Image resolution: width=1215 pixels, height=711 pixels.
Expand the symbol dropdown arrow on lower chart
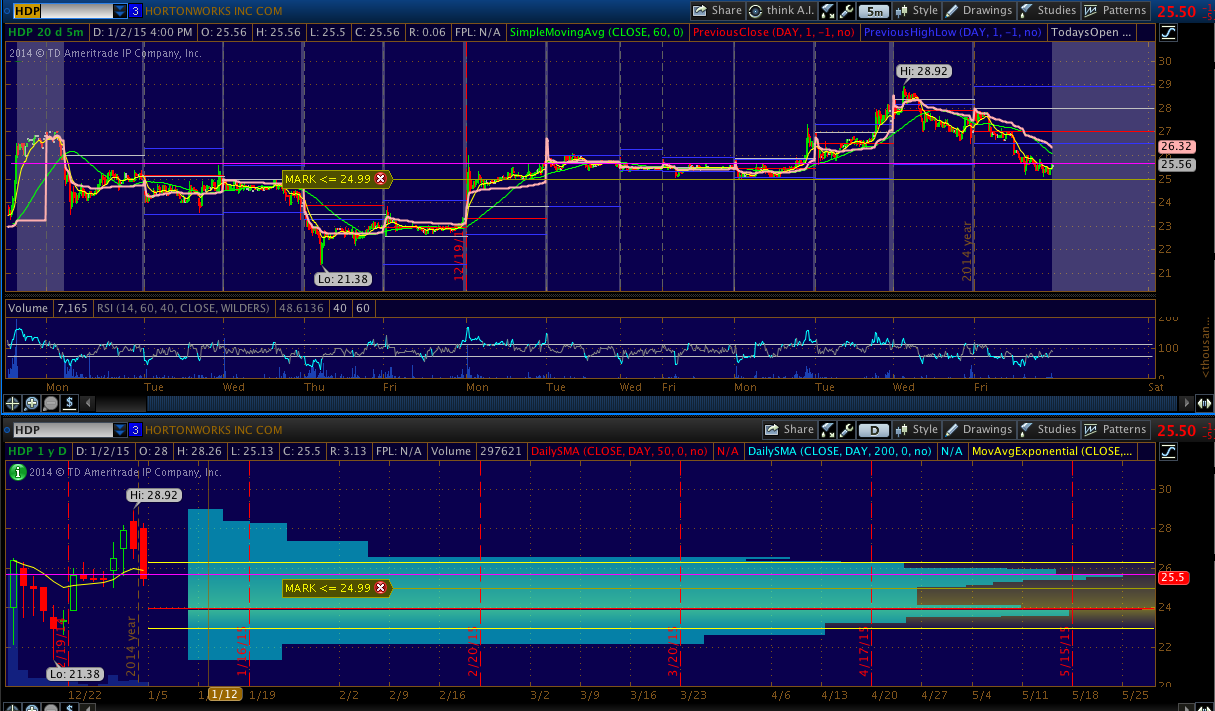coord(120,430)
